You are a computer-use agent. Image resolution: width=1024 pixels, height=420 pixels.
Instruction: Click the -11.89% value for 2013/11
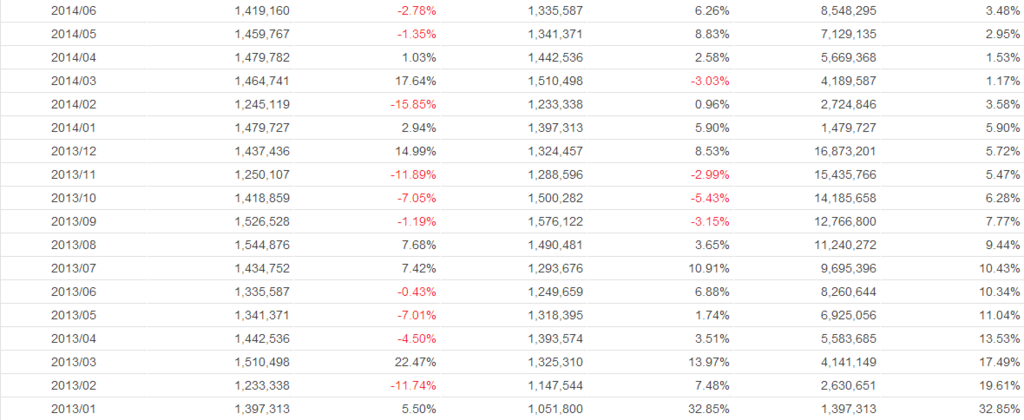(x=413, y=173)
